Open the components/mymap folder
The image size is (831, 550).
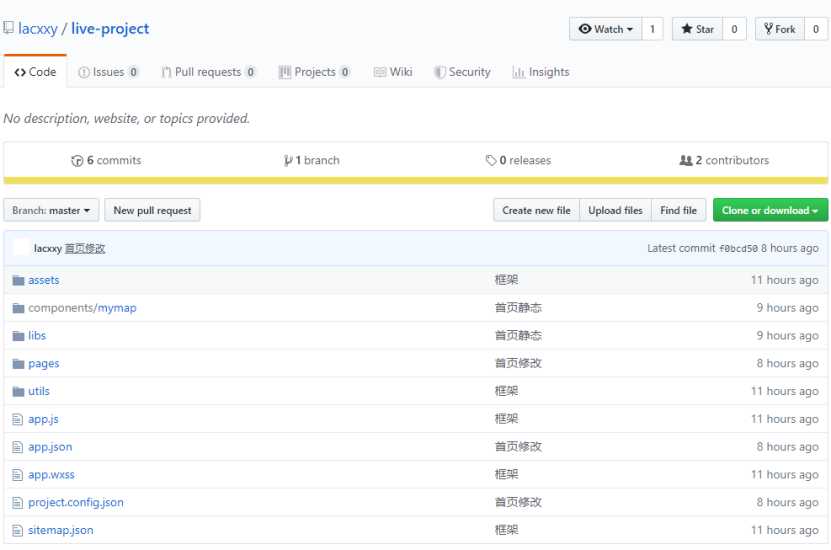click(82, 308)
